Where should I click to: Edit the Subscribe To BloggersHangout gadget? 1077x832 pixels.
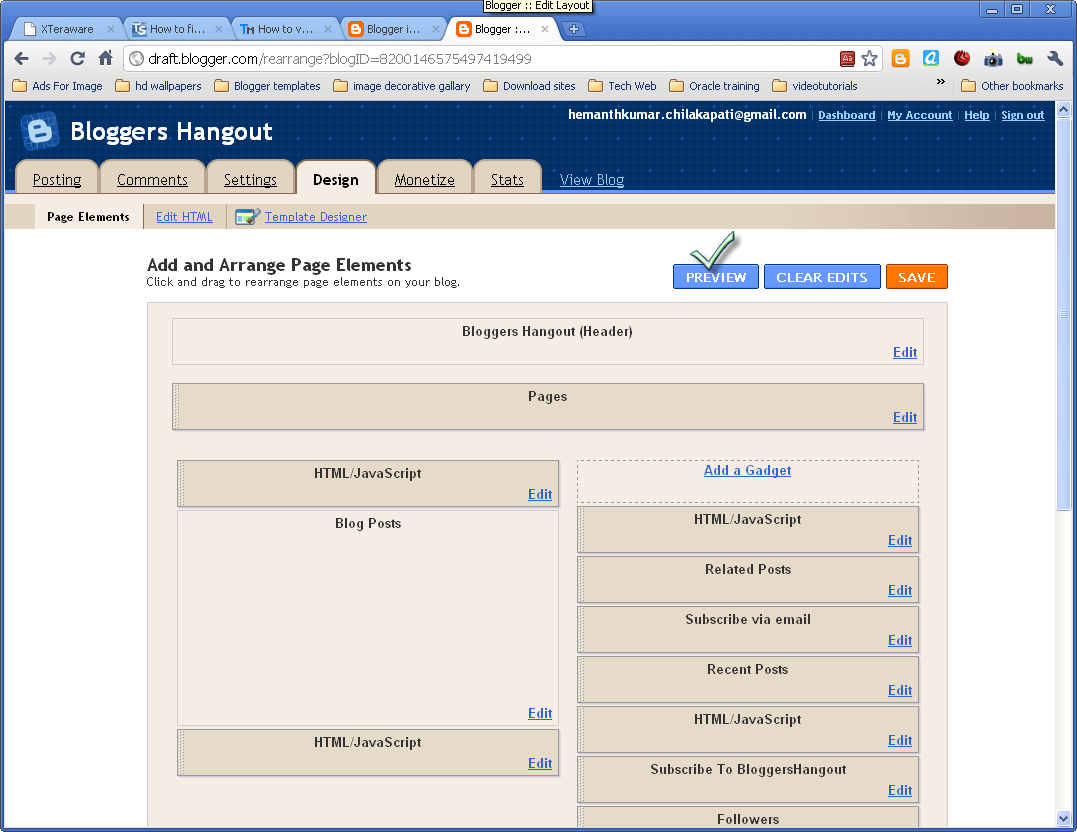tap(900, 790)
